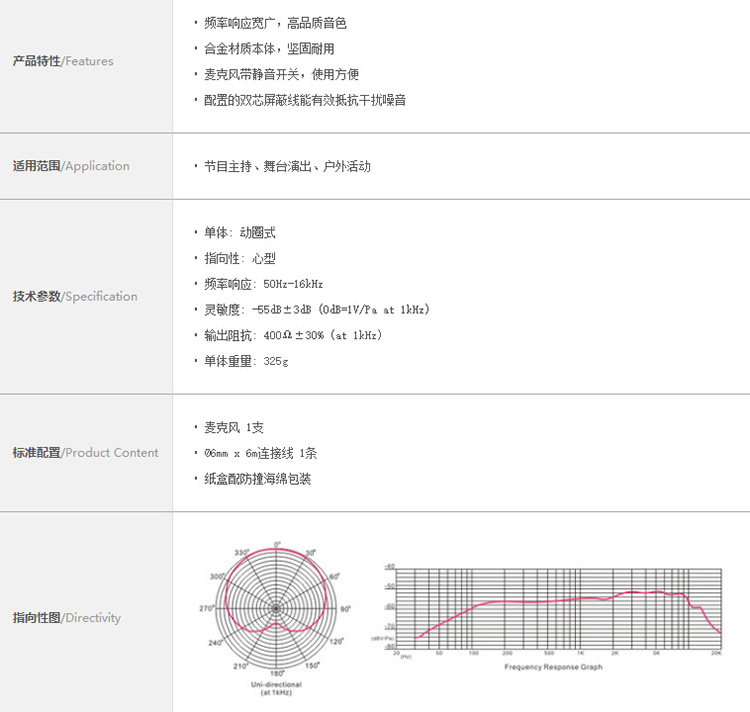Click the Frequency Response Graph caption
The image size is (750, 712).
[x=553, y=667]
